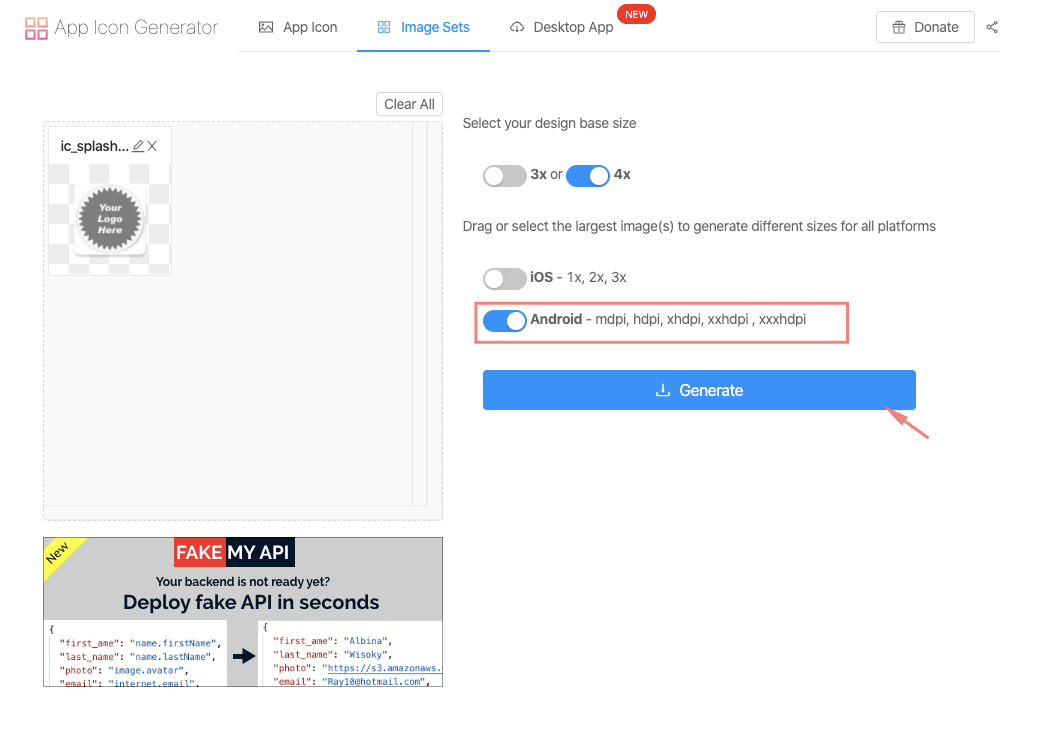Enable the iOS platform toggle
1051x733 pixels.
click(504, 277)
